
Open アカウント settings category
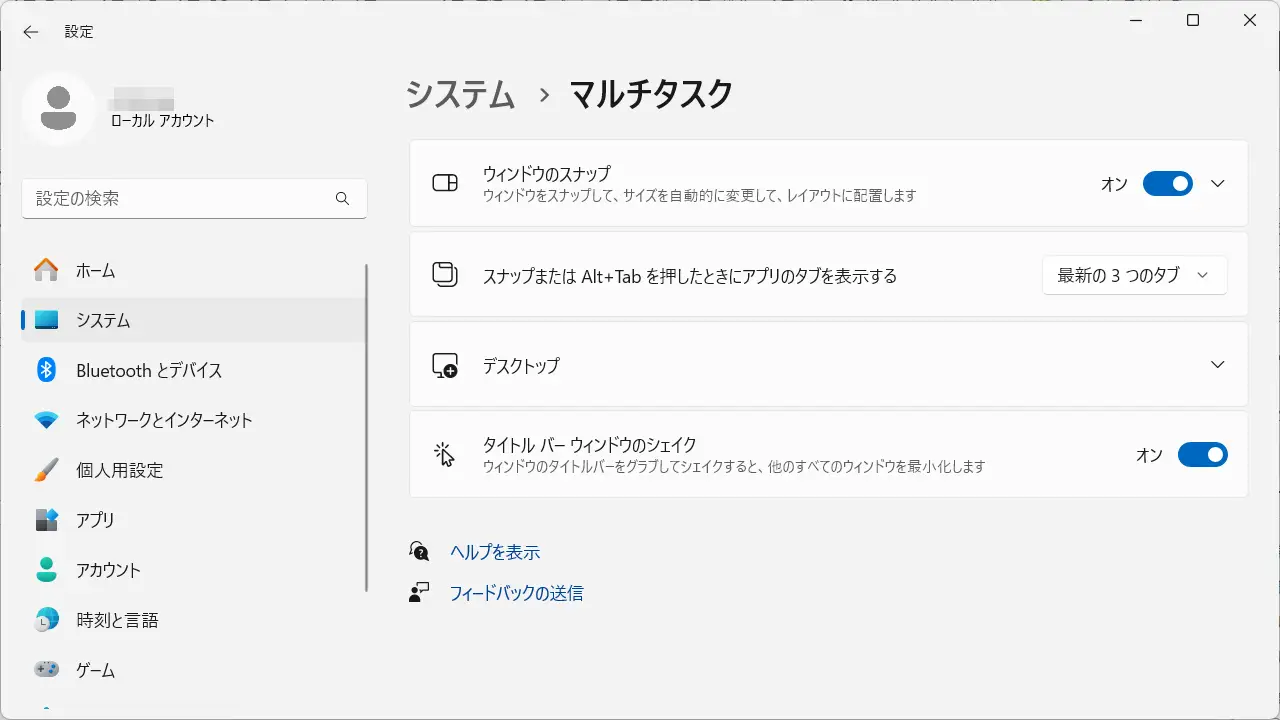pos(108,570)
